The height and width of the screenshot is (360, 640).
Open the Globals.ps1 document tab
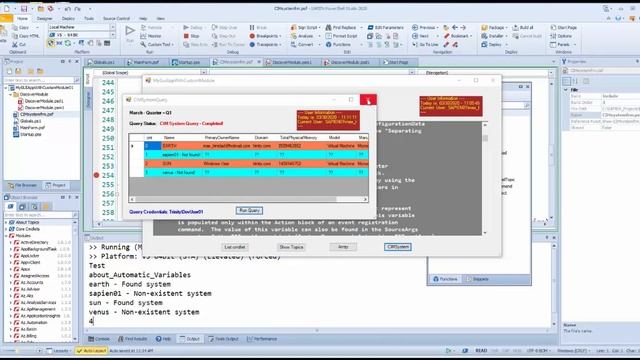pos(103,62)
